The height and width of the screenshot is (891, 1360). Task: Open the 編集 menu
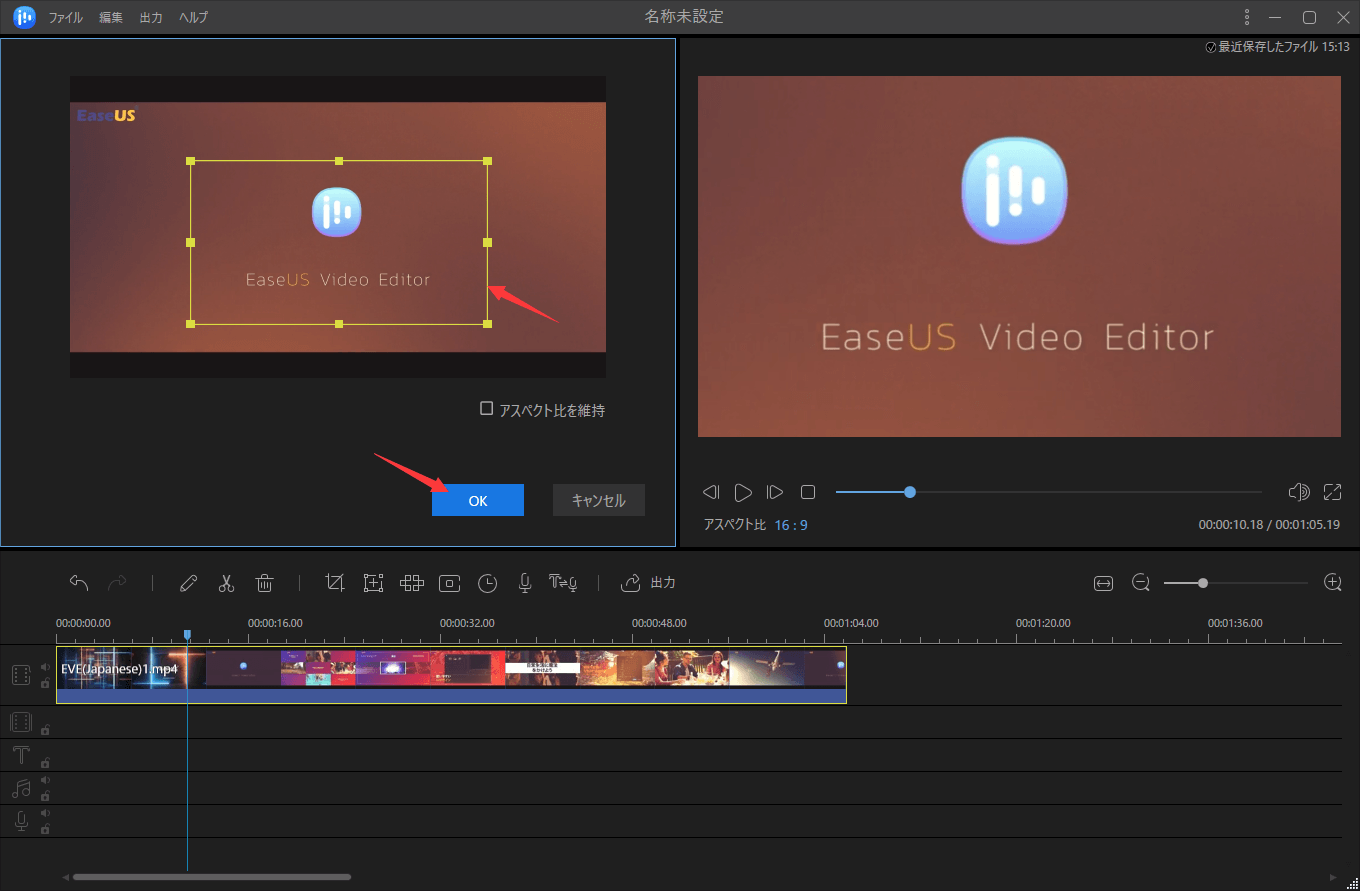click(x=111, y=18)
